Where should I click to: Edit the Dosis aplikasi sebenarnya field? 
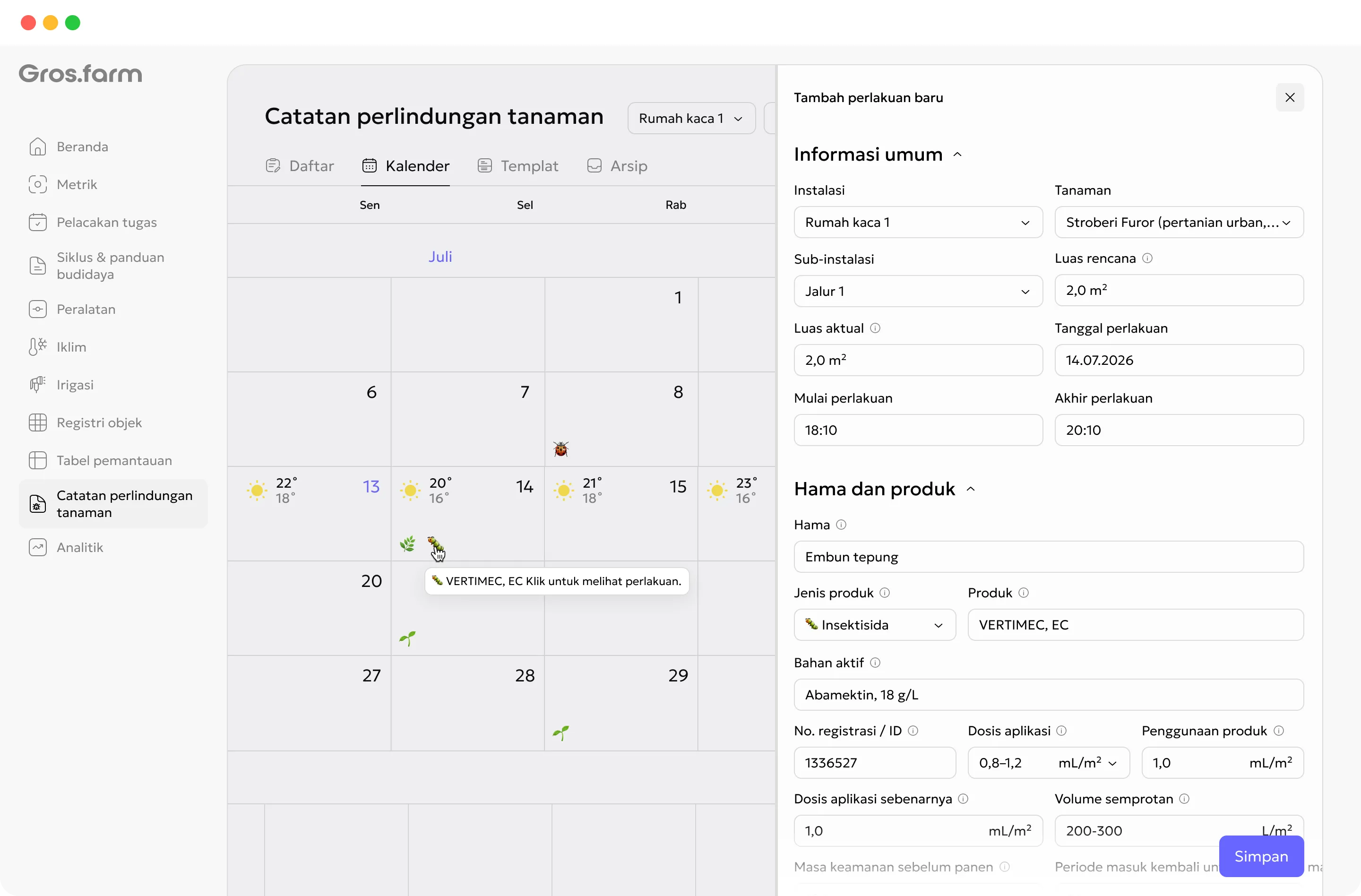pyautogui.click(x=918, y=830)
